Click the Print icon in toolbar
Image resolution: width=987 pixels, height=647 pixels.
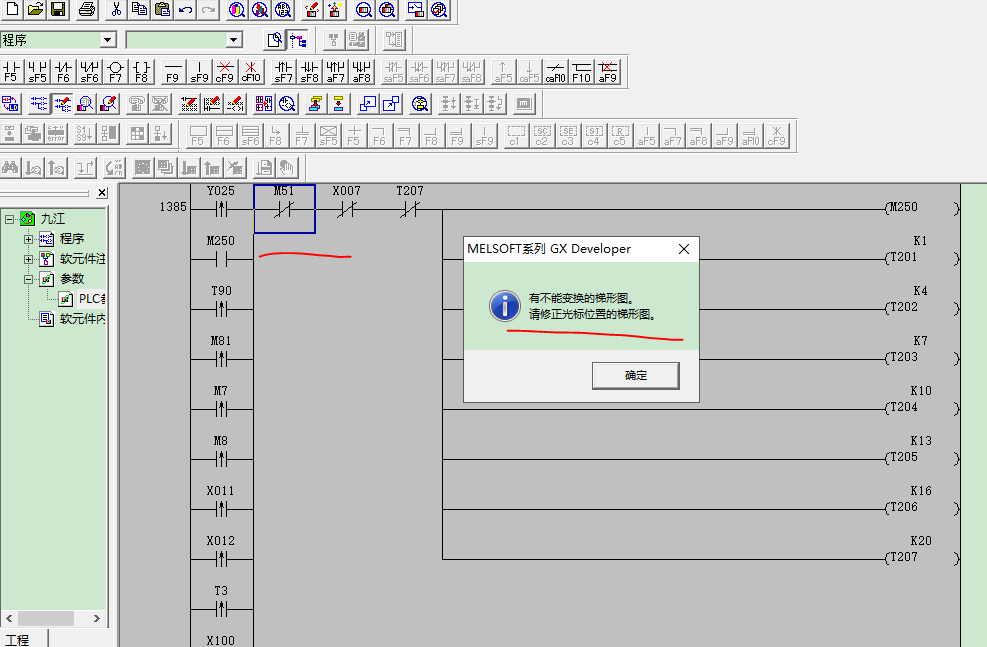pos(87,10)
